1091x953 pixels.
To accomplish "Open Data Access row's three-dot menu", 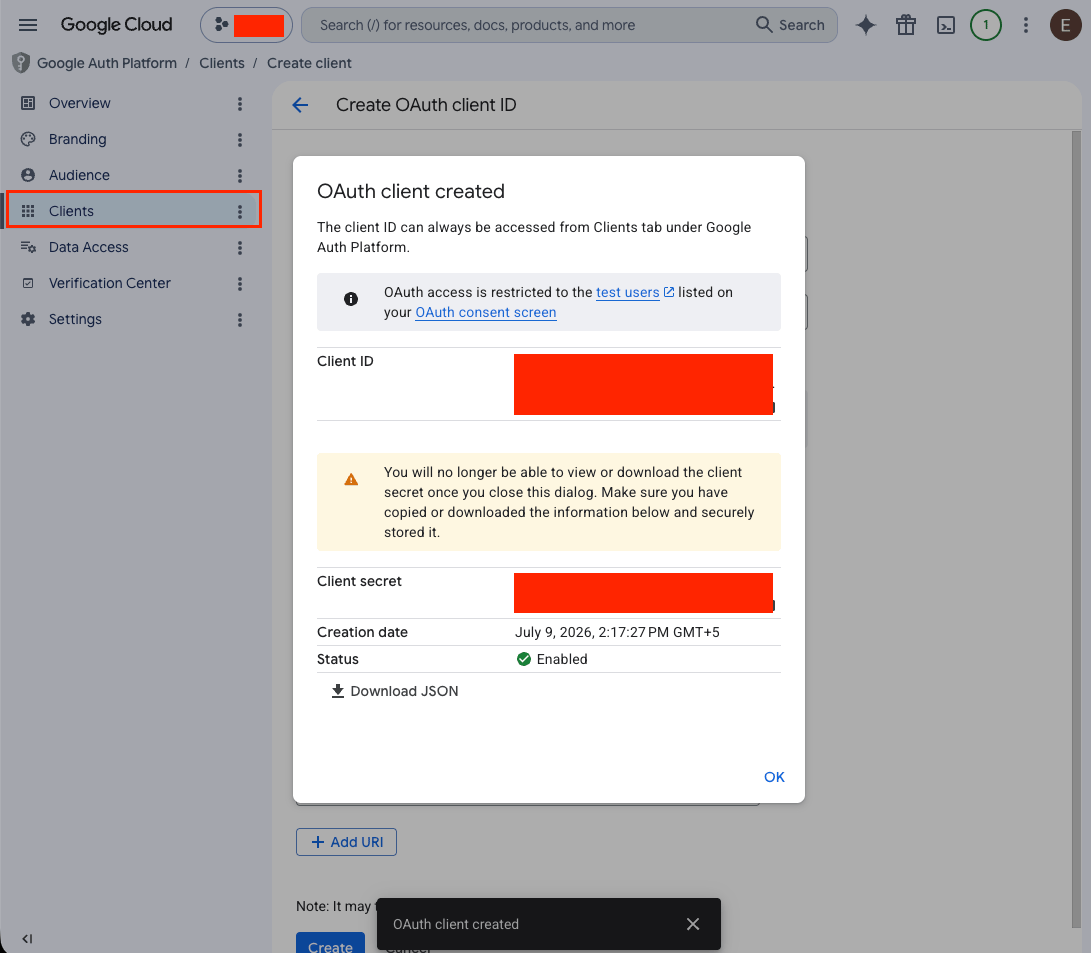I will pos(240,248).
